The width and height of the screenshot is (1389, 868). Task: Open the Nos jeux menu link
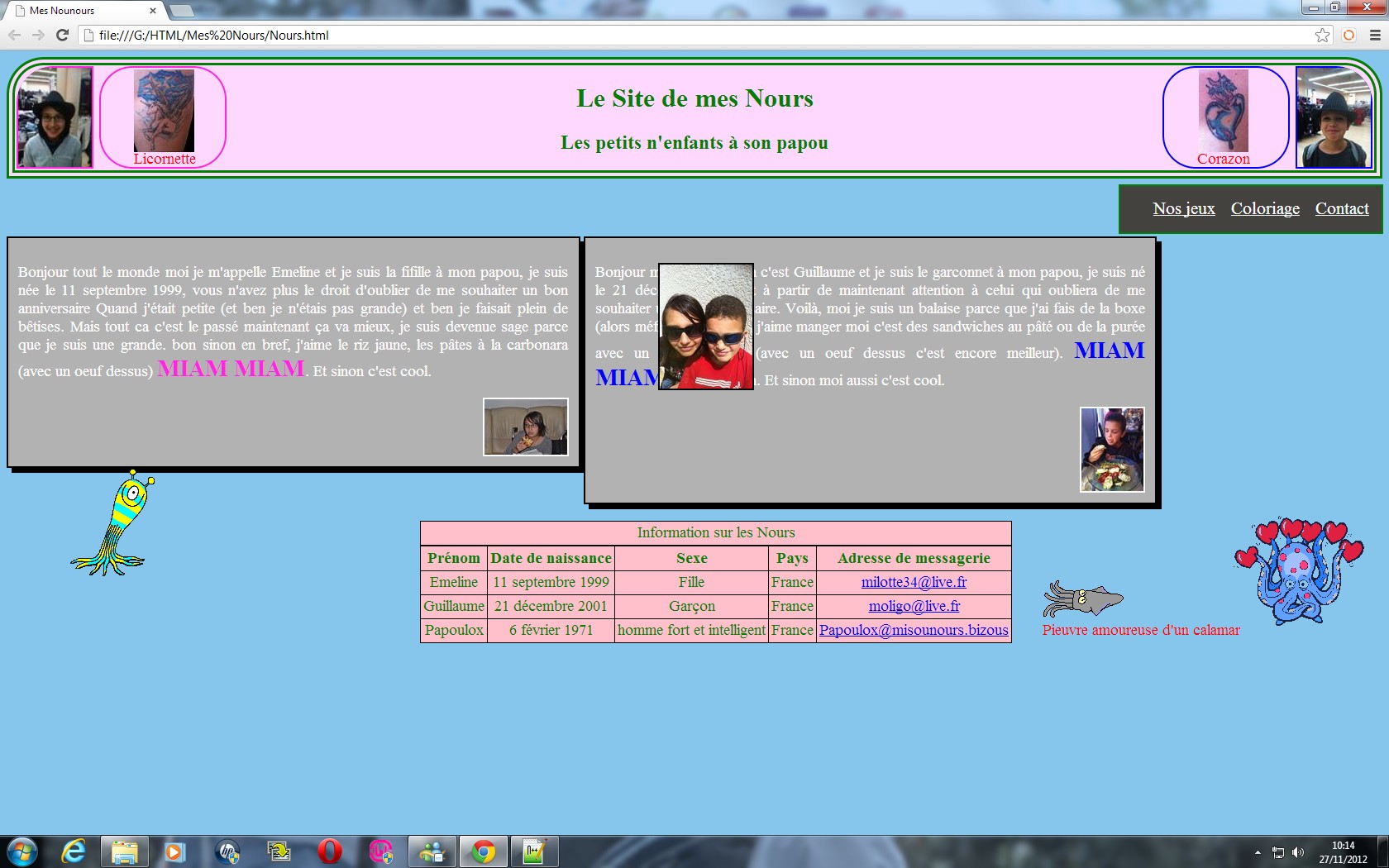click(x=1184, y=208)
